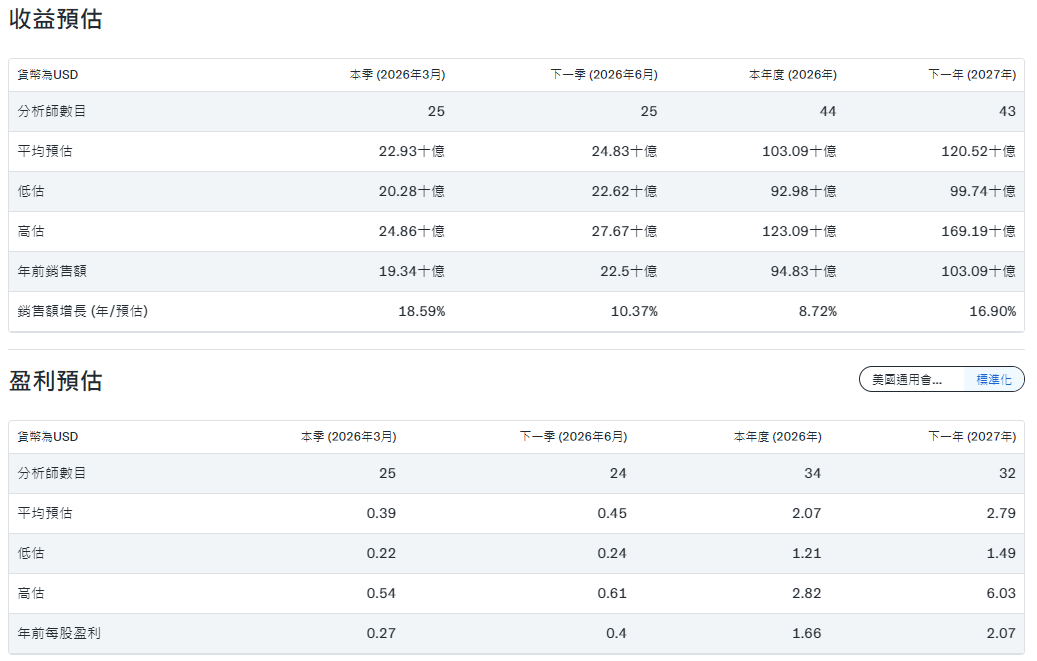Select the 年前每股盈利 row label
This screenshot has height=661, width=1037.
tap(59, 633)
